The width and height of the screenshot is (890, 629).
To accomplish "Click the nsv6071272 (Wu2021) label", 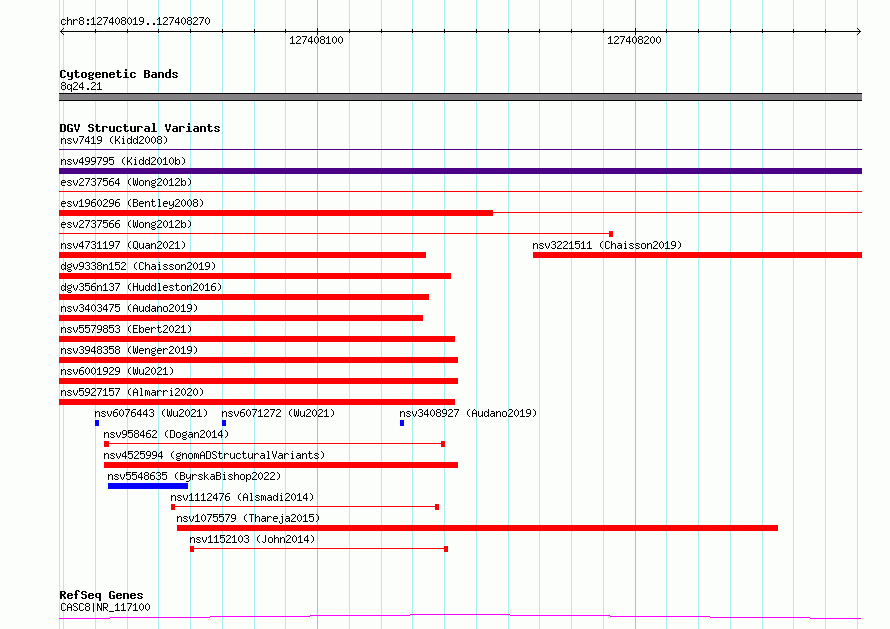I will (278, 413).
